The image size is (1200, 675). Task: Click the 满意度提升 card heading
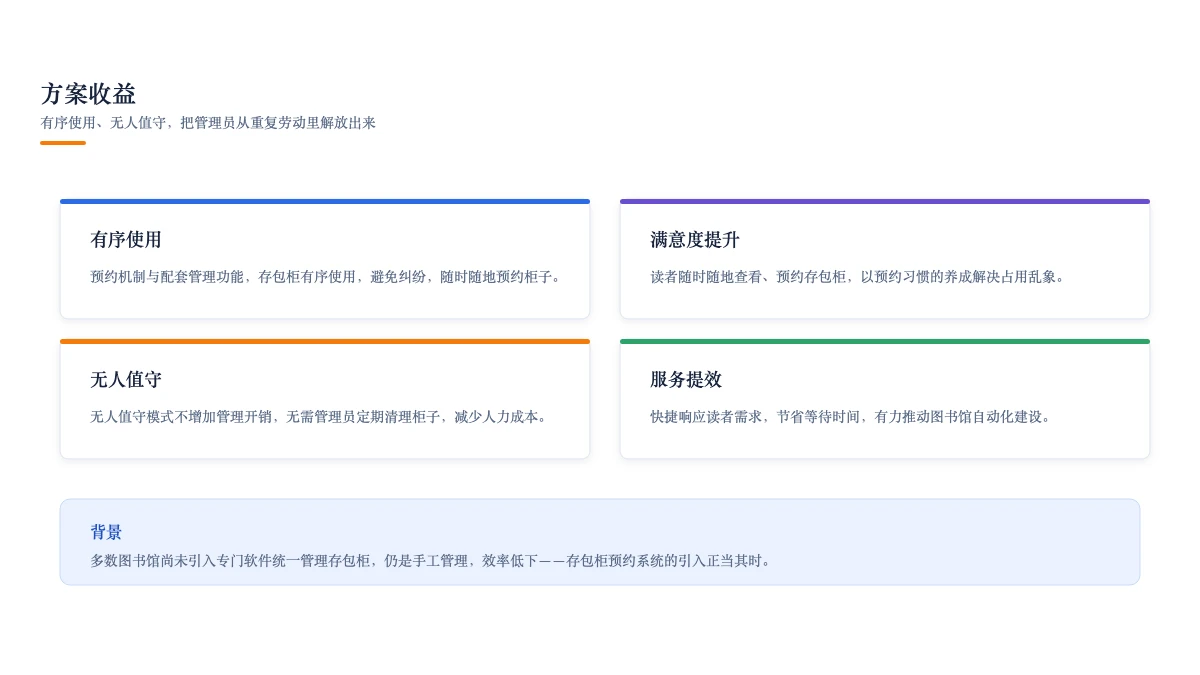coord(695,240)
